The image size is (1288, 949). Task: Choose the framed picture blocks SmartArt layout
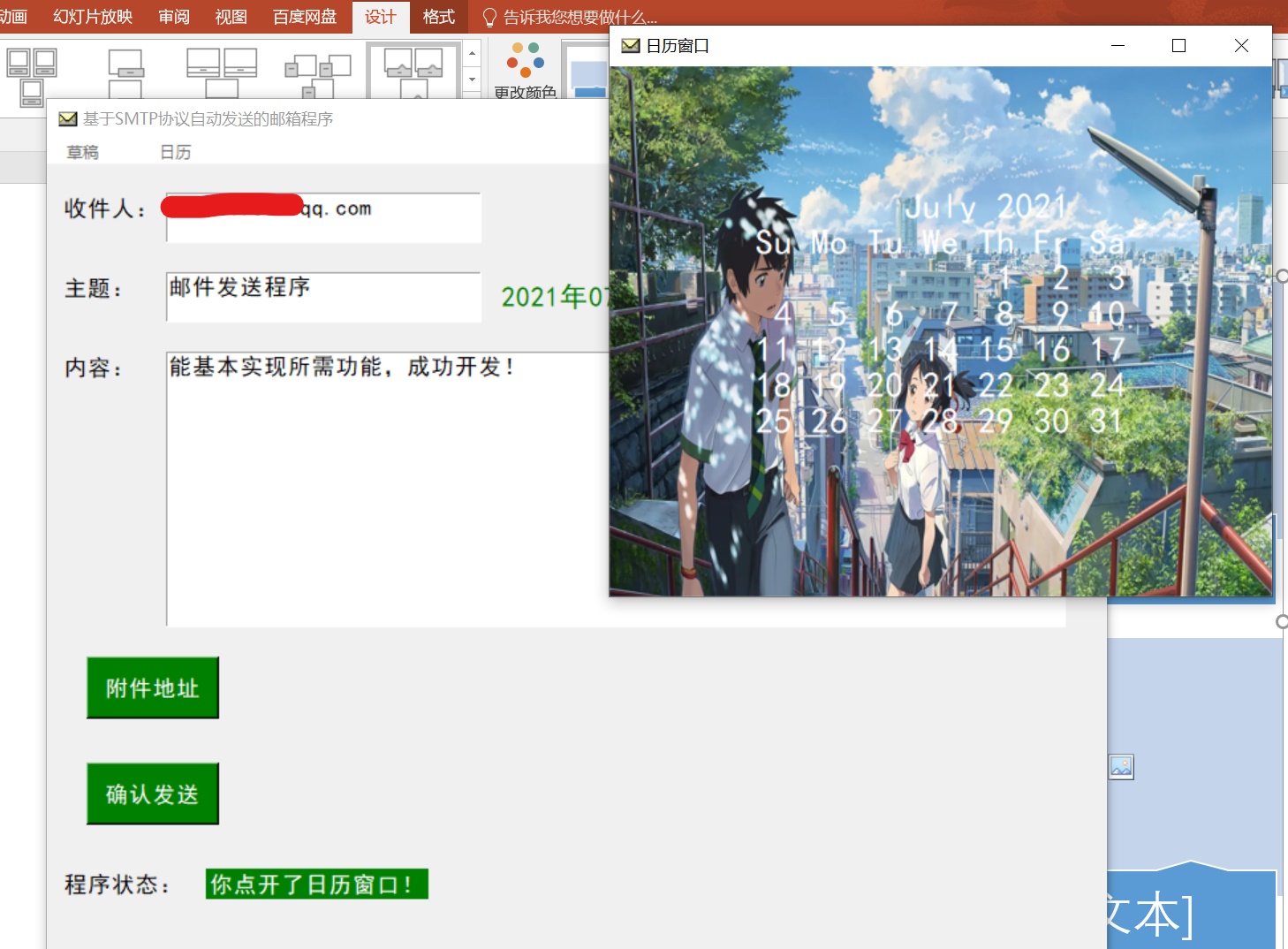pos(32,77)
